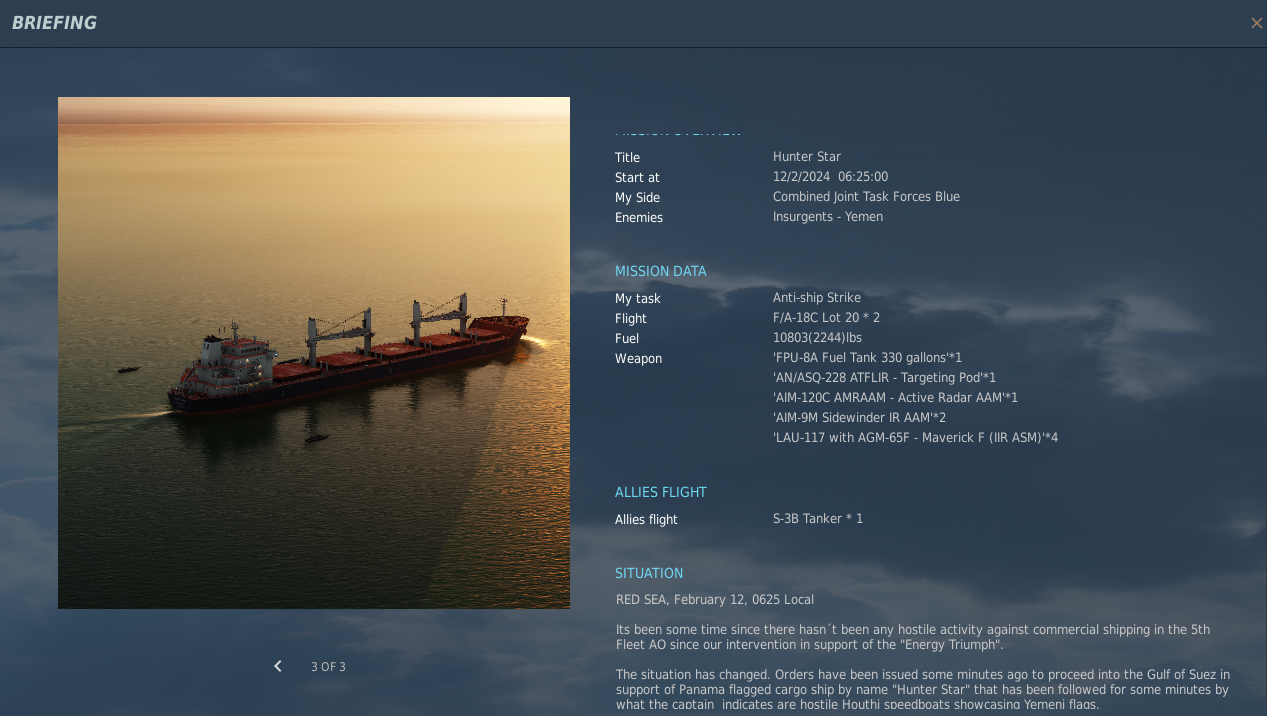The image size is (1267, 716).
Task: Select the ALLIES FLIGHT section heading
Action: (x=660, y=492)
